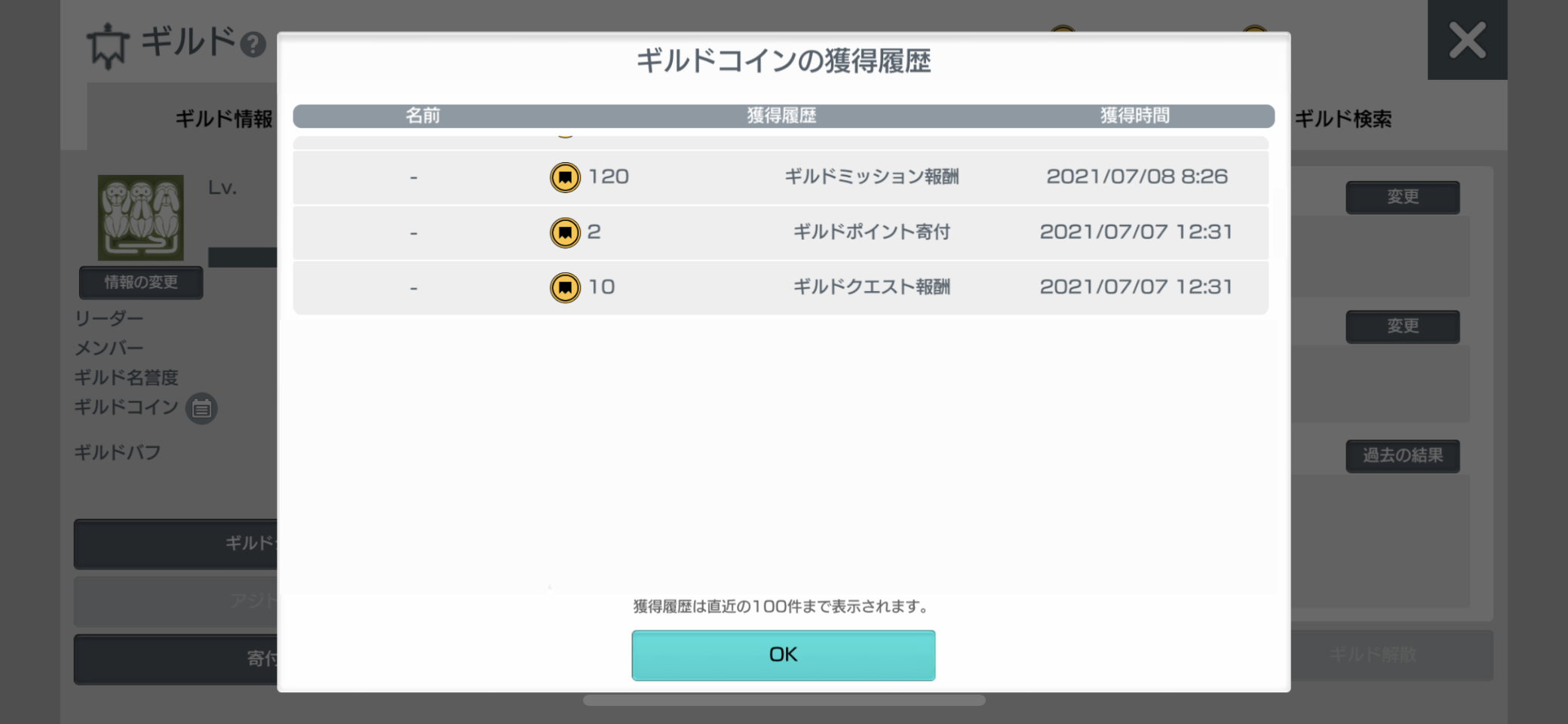The image size is (1568, 724).
Task: Click the horizontal bar below the dialog
Action: pyautogui.click(x=784, y=700)
